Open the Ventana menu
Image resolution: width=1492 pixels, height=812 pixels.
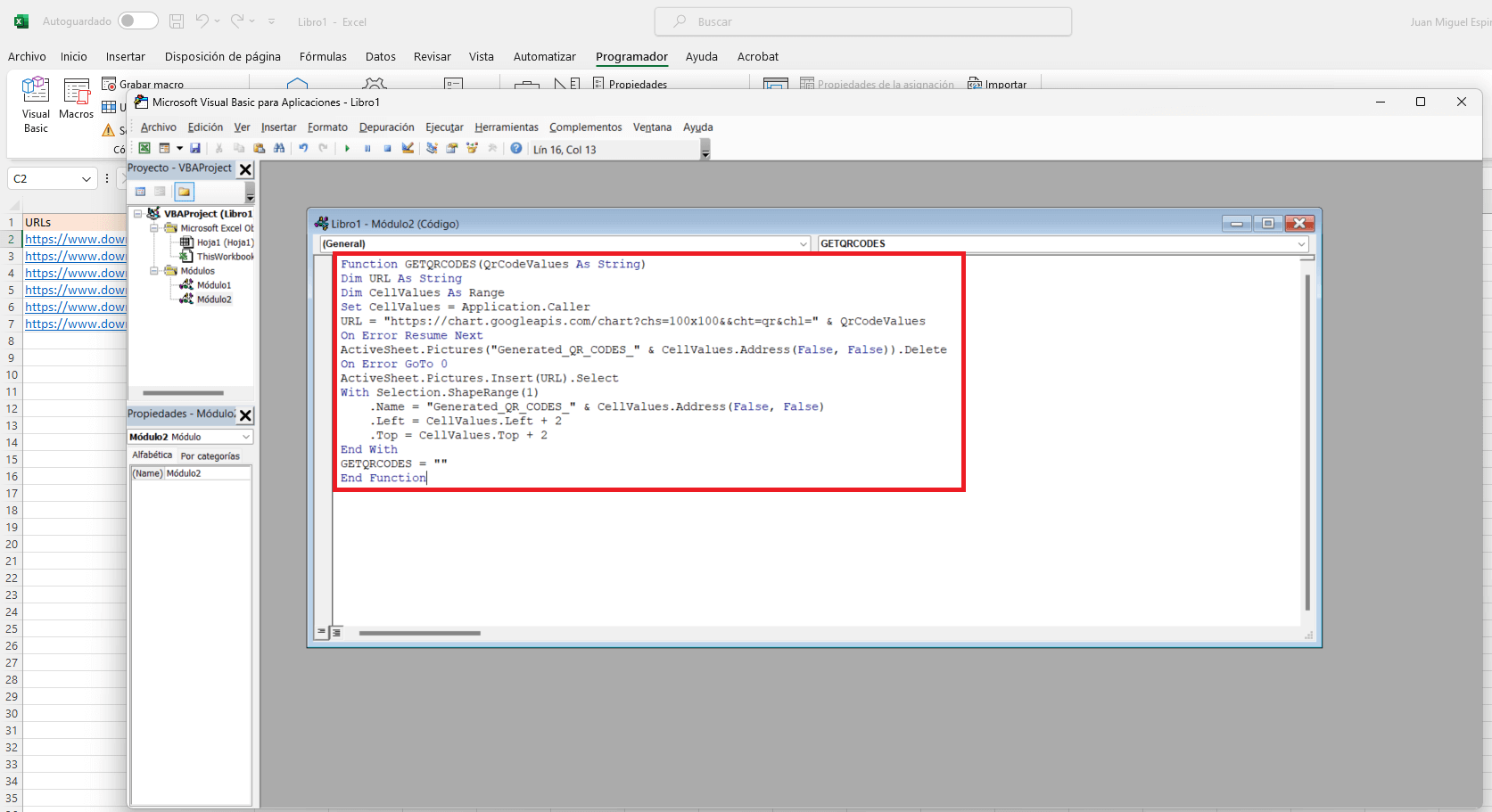pyautogui.click(x=652, y=127)
